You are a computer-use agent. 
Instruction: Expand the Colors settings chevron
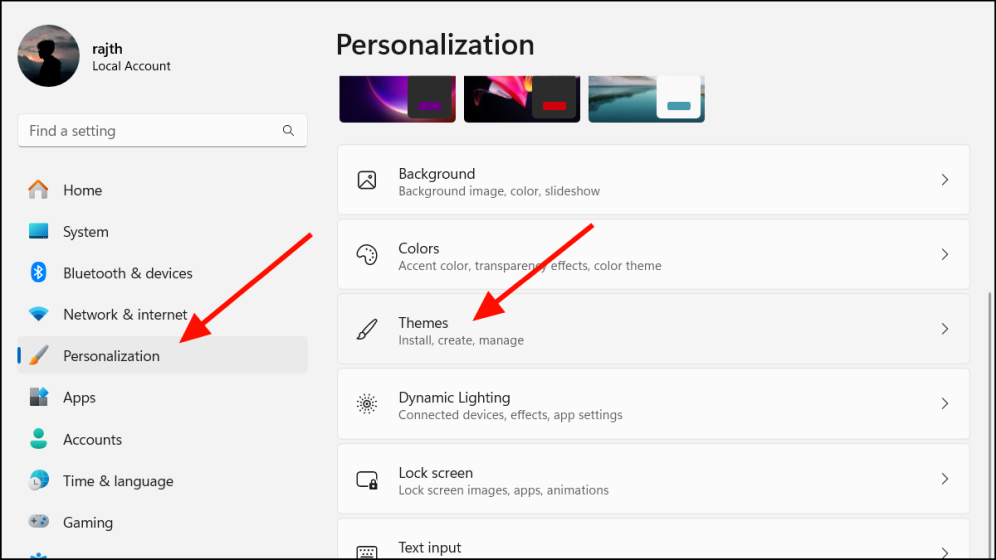[945, 255]
